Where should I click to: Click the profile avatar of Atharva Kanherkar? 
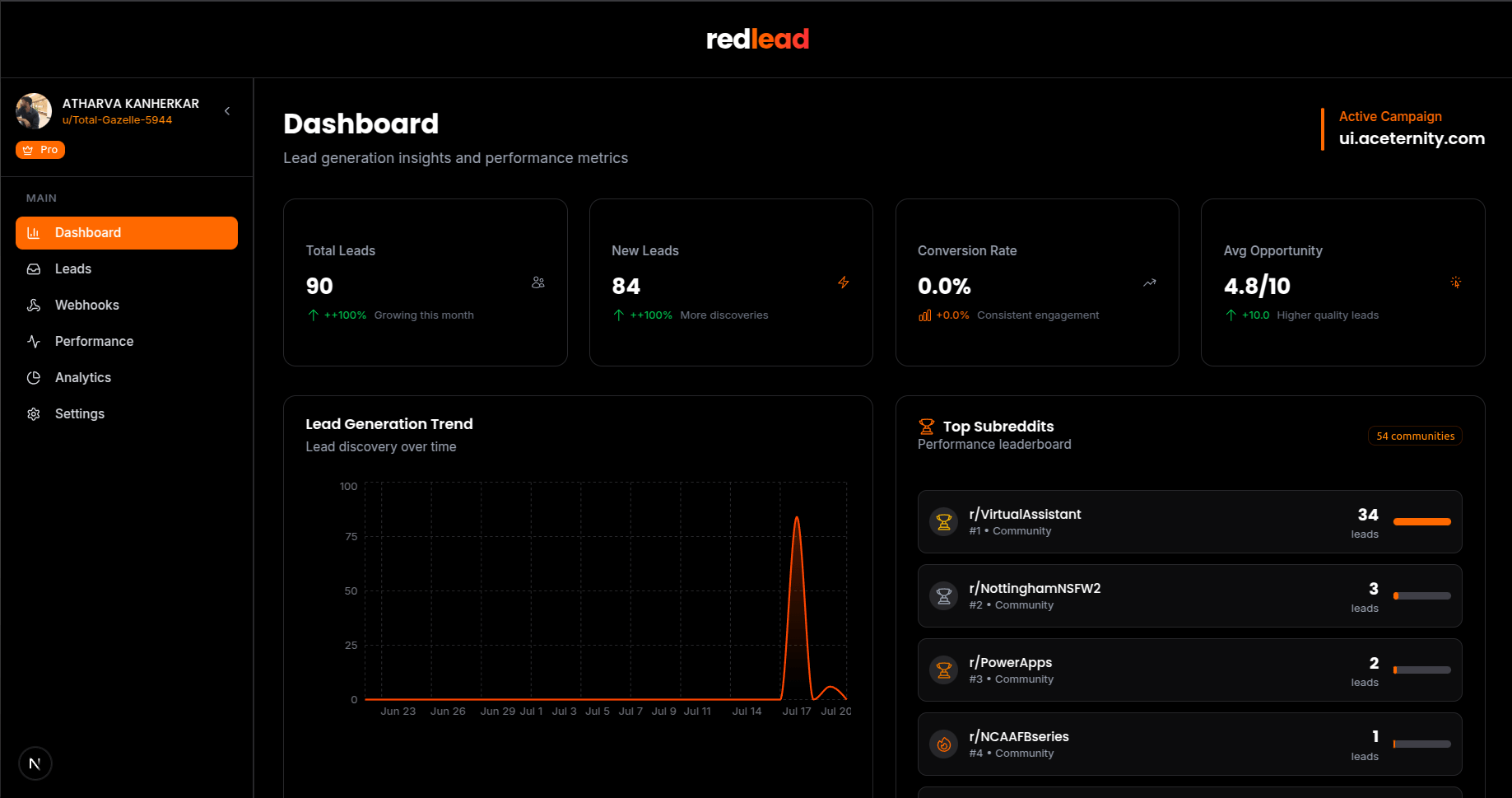[34, 110]
